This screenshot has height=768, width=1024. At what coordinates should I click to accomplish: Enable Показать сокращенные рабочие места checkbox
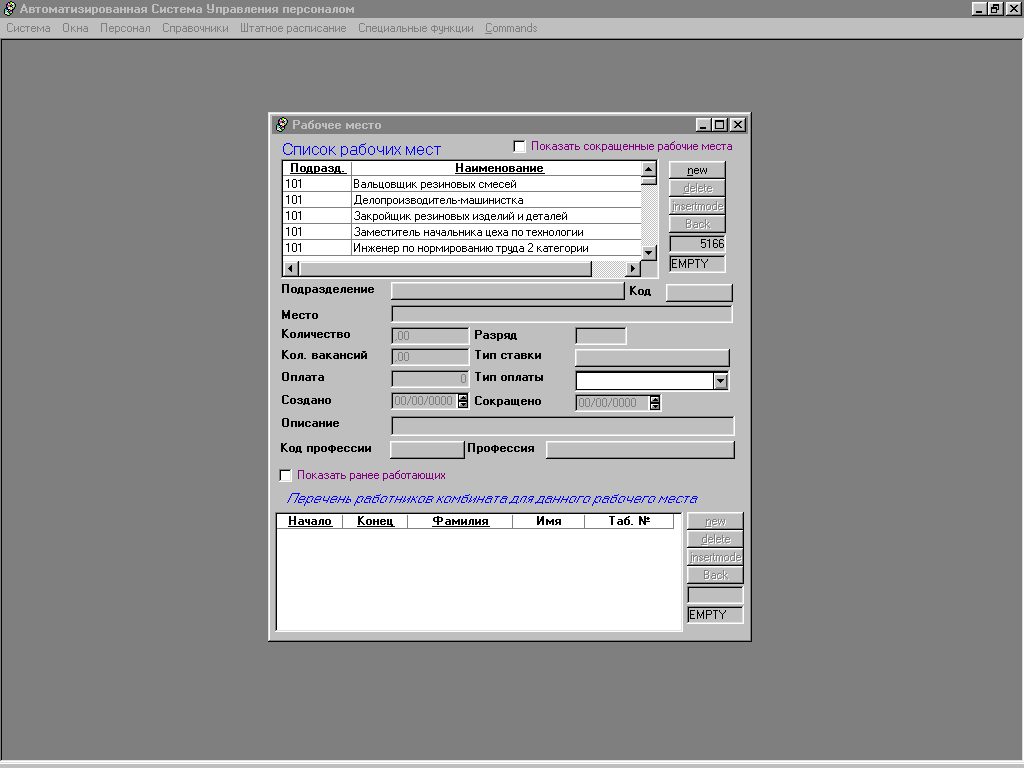(519, 147)
